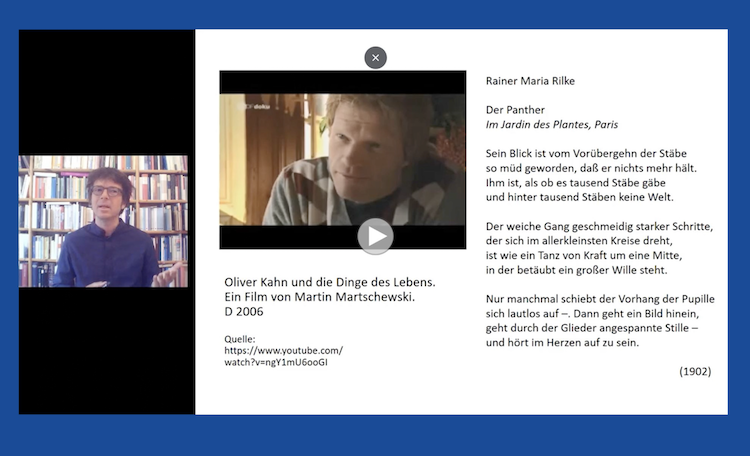Click the line in der betäubt ein großer Wille steht

[x=576, y=270]
